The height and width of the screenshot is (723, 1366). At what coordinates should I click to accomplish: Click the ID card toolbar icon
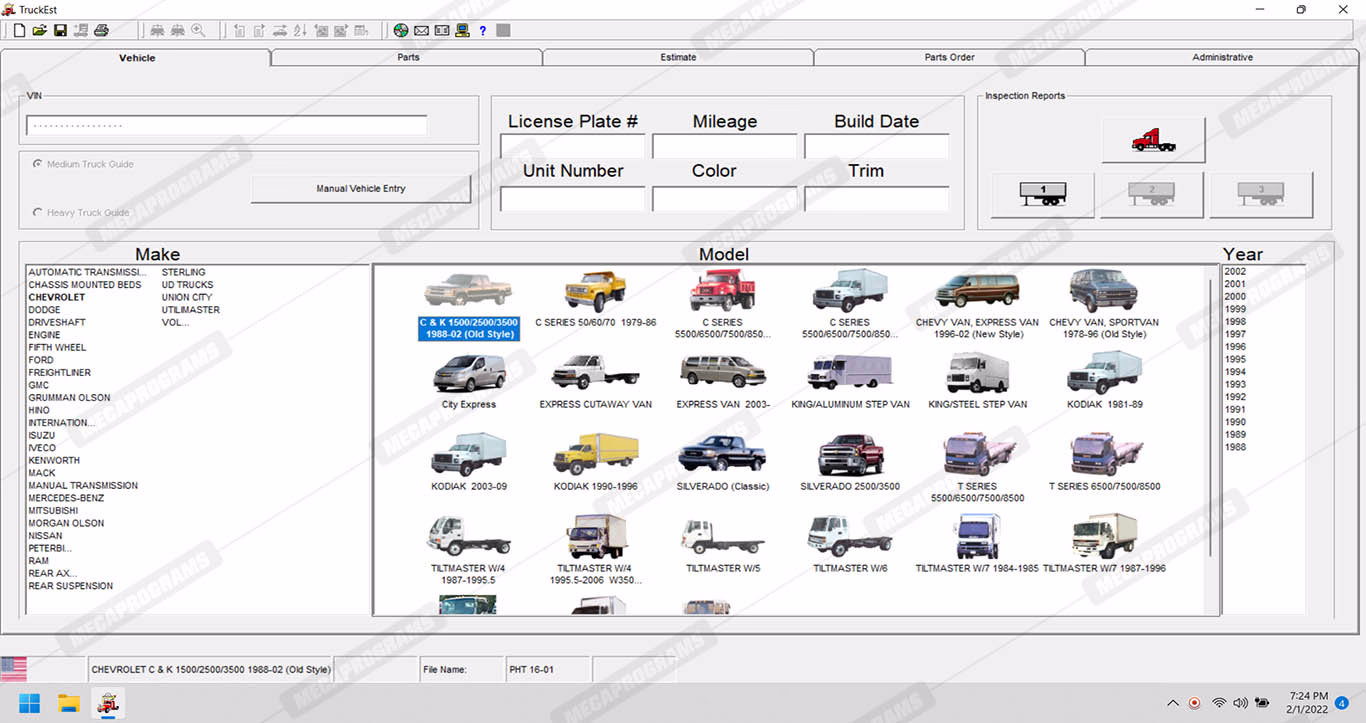pyautogui.click(x=442, y=31)
